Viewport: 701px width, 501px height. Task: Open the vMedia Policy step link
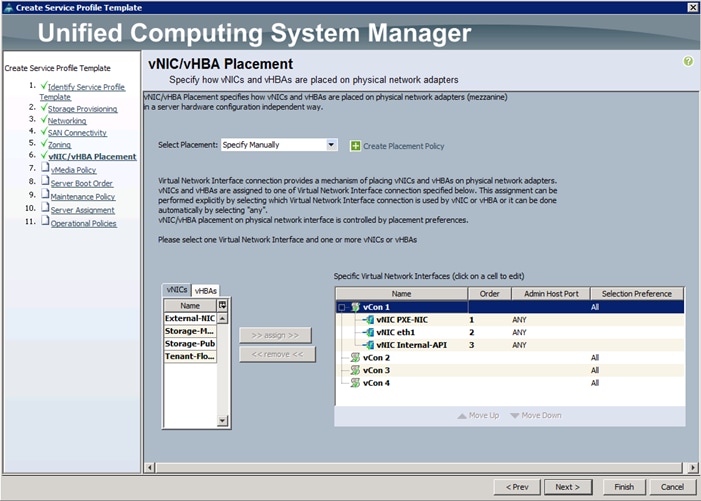tap(73, 170)
